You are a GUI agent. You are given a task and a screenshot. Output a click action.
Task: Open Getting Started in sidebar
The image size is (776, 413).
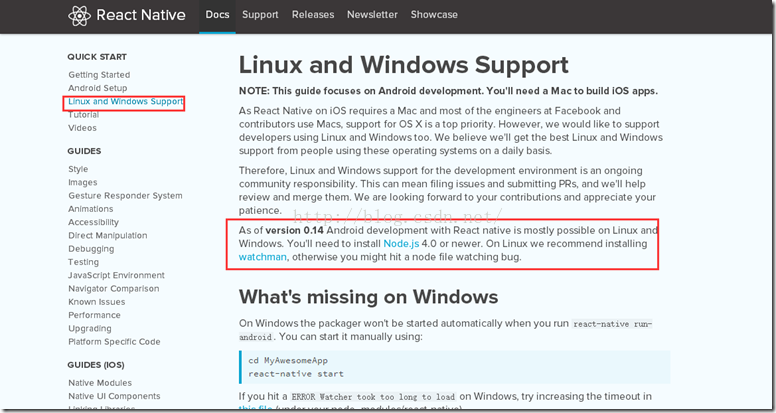(99, 75)
